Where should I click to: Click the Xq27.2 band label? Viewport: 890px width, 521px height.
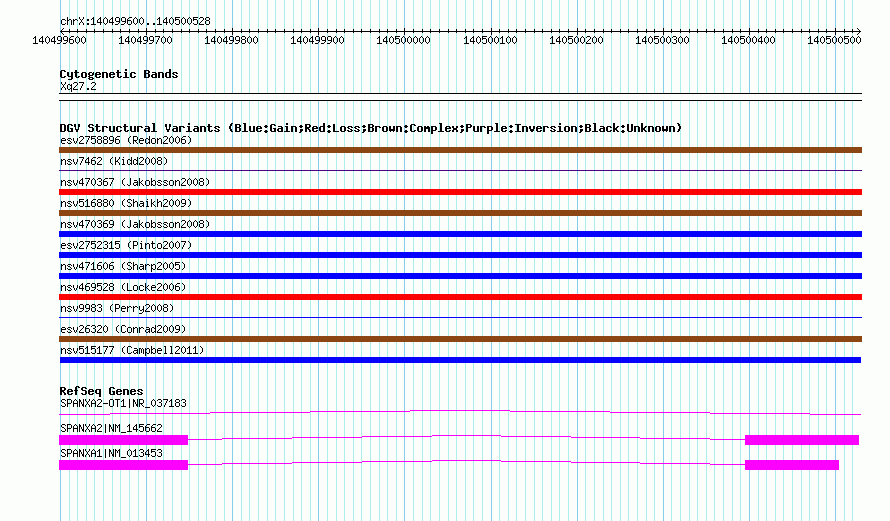(78, 86)
